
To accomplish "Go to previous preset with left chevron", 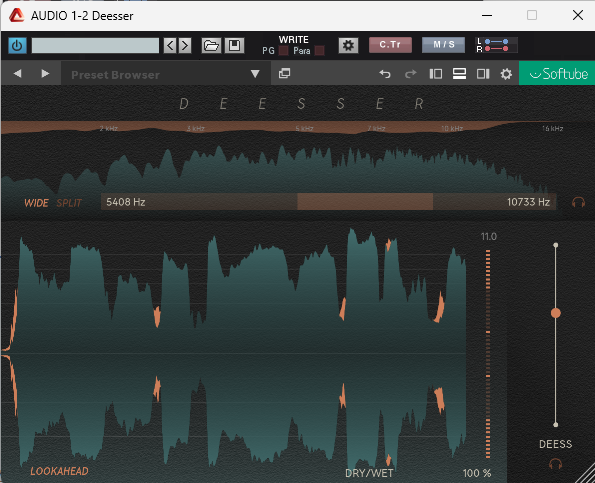I will [170, 46].
